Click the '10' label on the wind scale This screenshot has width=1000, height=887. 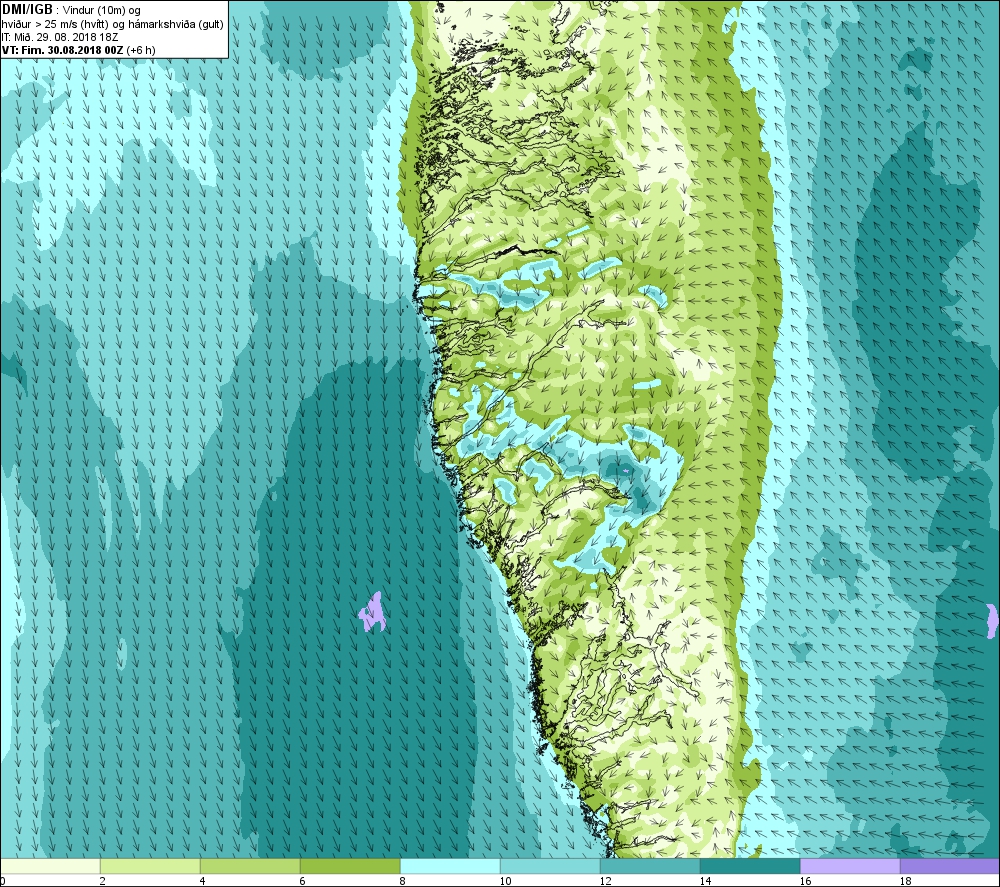click(504, 881)
